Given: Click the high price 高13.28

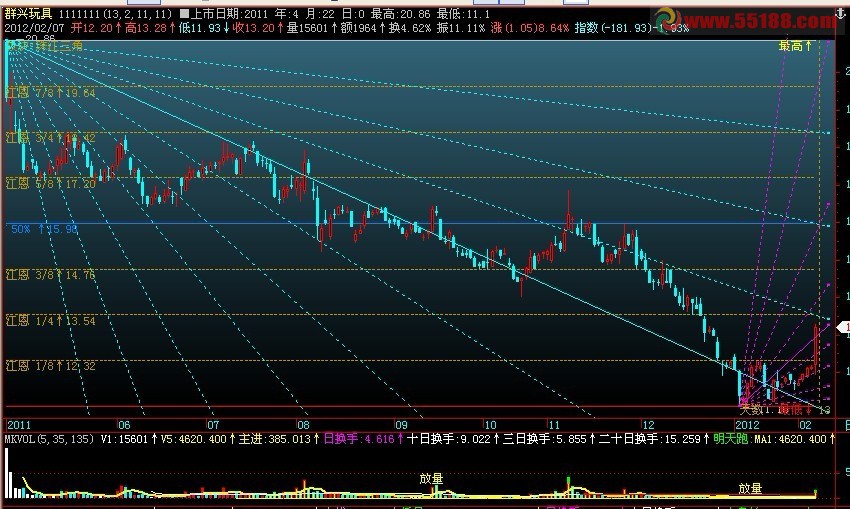Looking at the screenshot, I should point(146,28).
